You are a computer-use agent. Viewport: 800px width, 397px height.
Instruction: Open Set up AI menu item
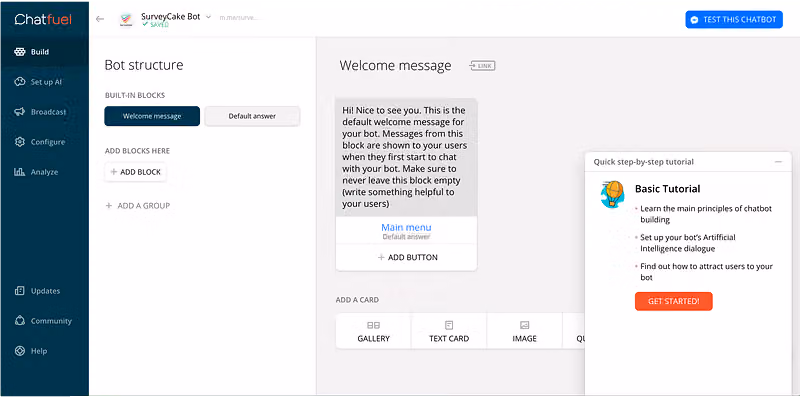click(44, 82)
